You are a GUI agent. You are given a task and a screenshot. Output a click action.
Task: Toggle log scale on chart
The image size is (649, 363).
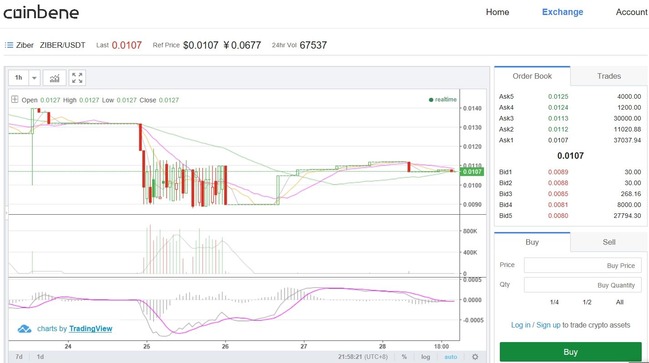tap(425, 357)
